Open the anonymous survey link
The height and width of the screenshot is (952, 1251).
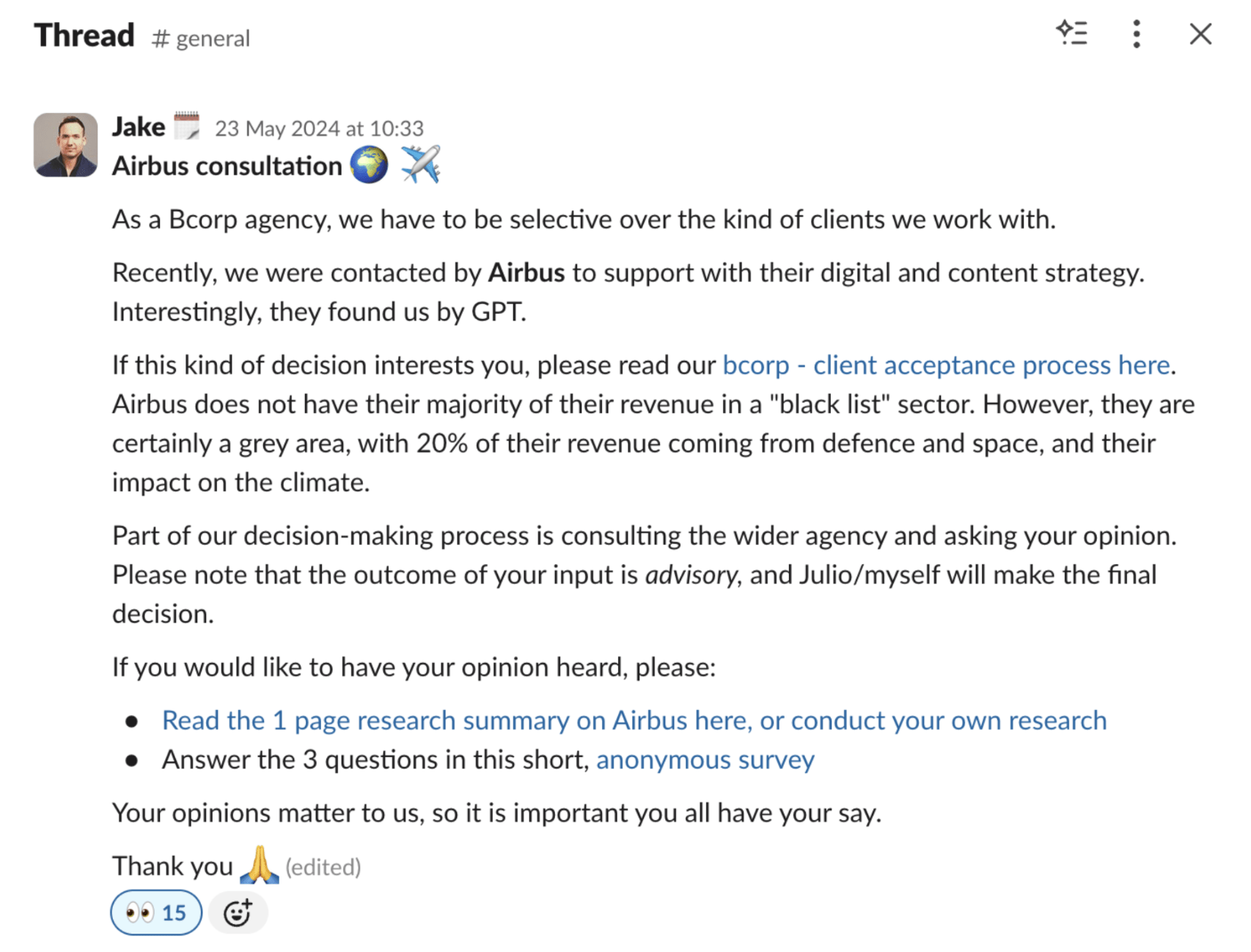705,760
